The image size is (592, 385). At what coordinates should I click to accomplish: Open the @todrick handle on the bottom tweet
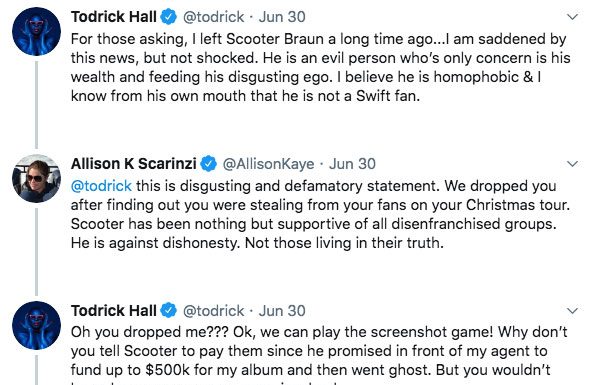213,311
